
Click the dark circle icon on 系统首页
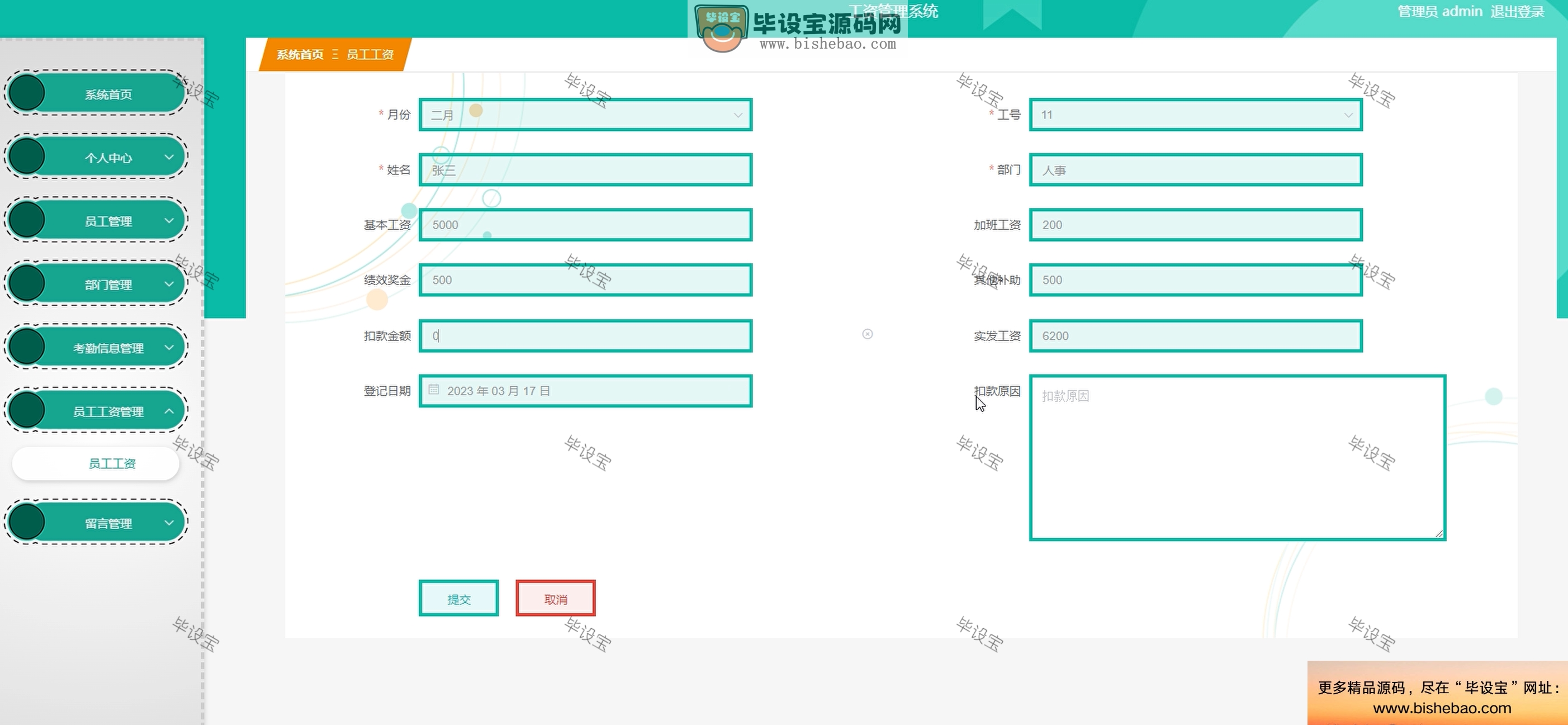tap(27, 93)
